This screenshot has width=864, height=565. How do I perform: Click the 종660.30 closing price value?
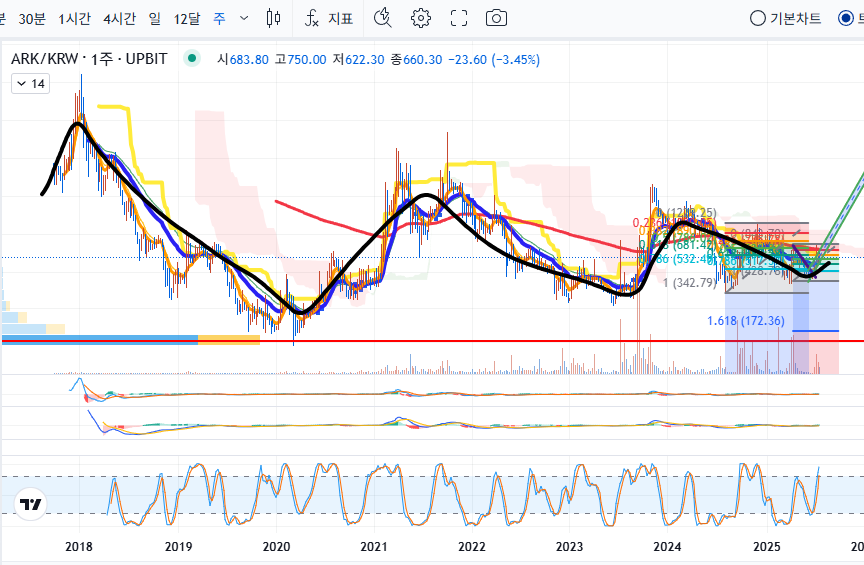tap(417, 60)
